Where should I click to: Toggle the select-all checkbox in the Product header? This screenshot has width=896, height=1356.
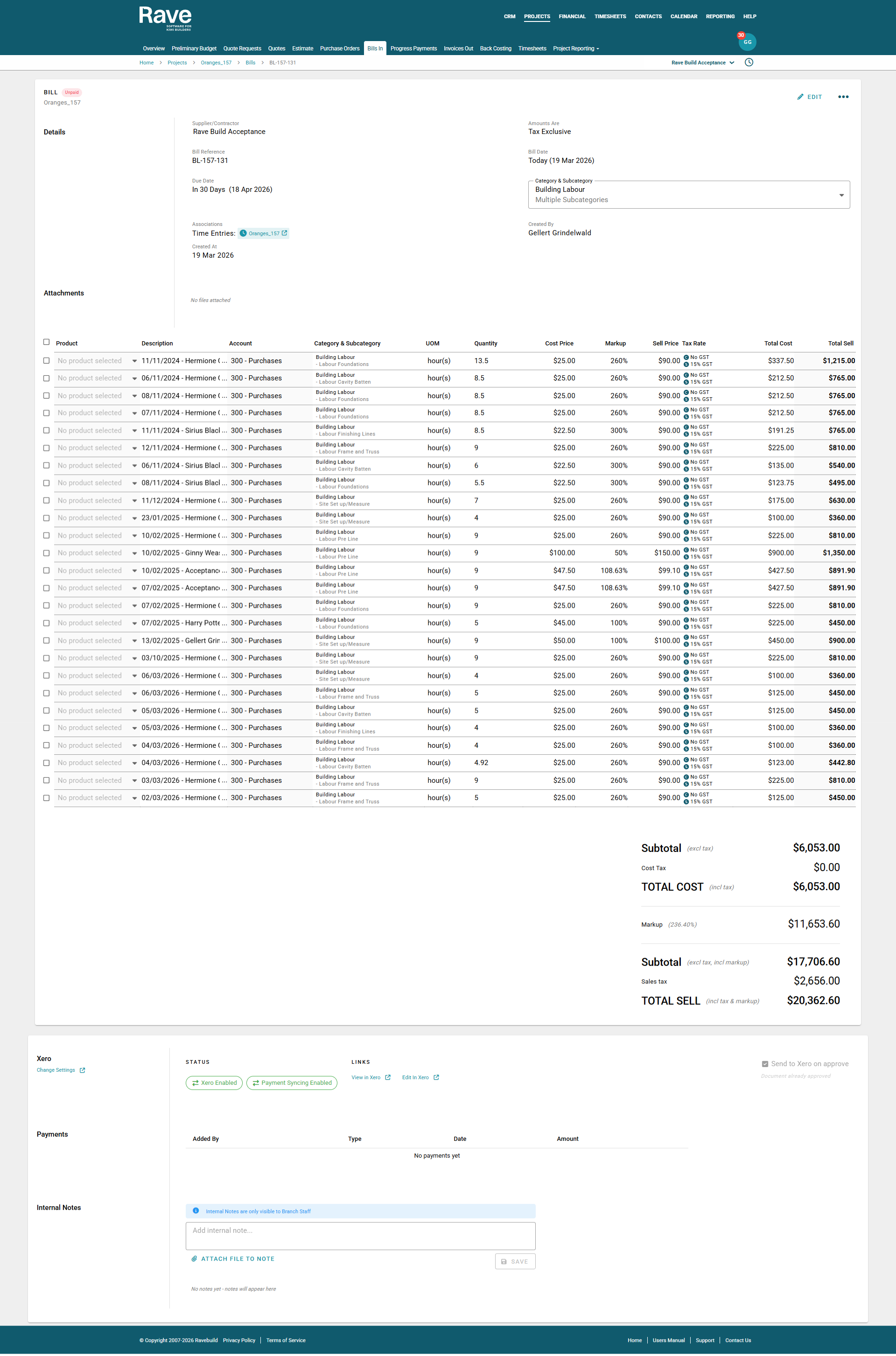[46, 342]
